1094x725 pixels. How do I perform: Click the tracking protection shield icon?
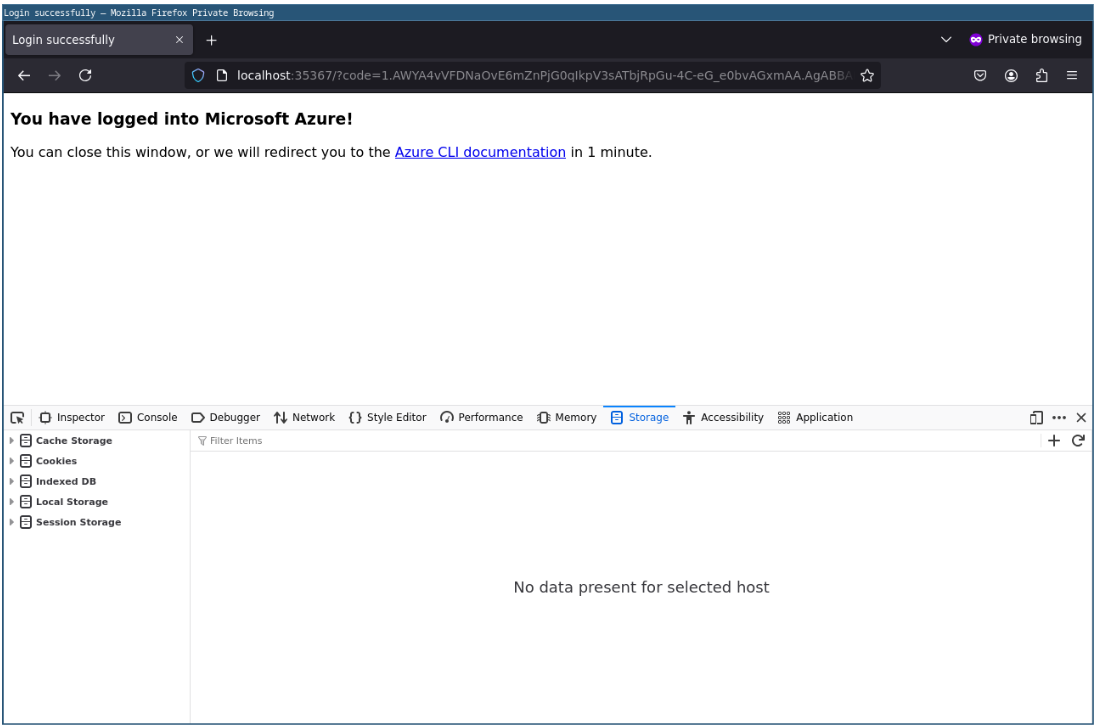tap(198, 76)
